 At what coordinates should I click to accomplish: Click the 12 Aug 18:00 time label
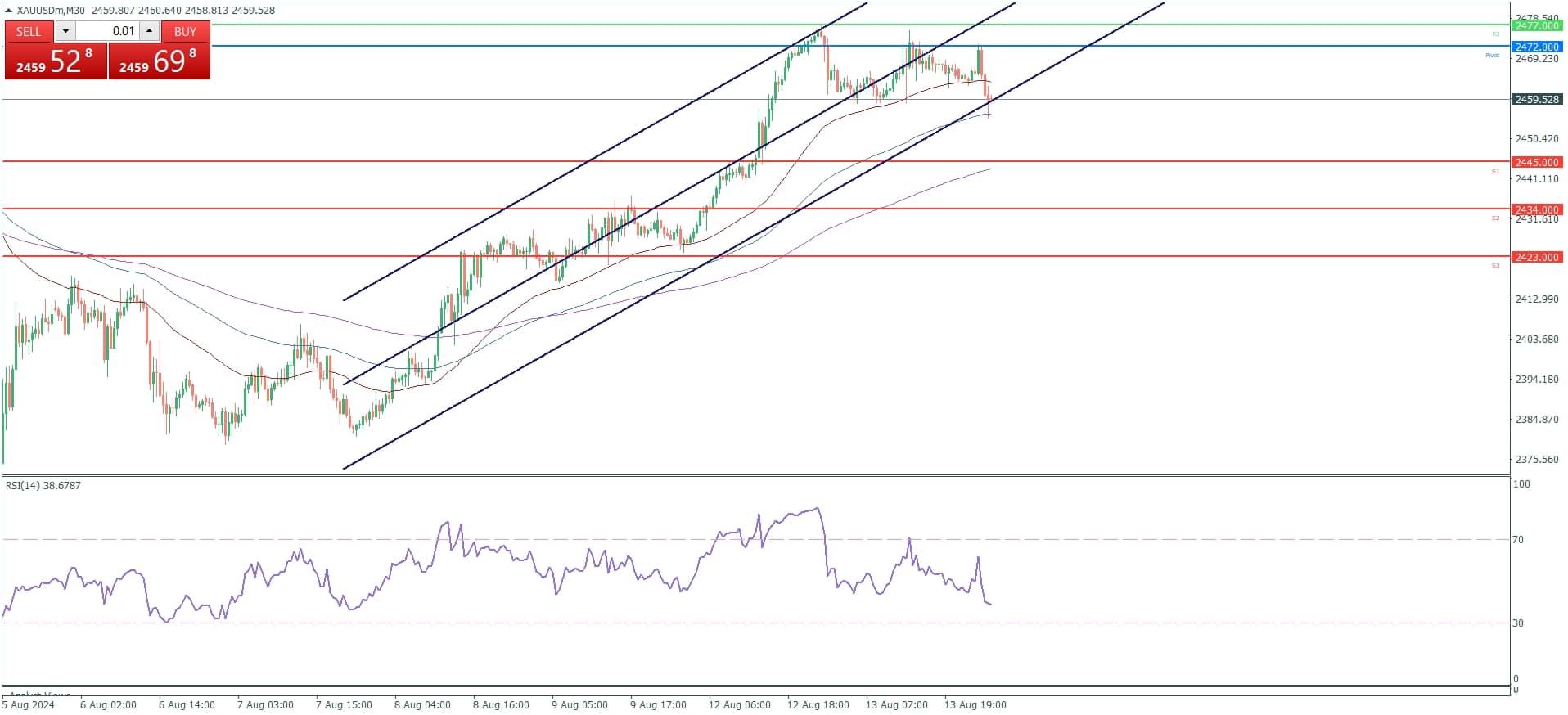click(x=818, y=704)
